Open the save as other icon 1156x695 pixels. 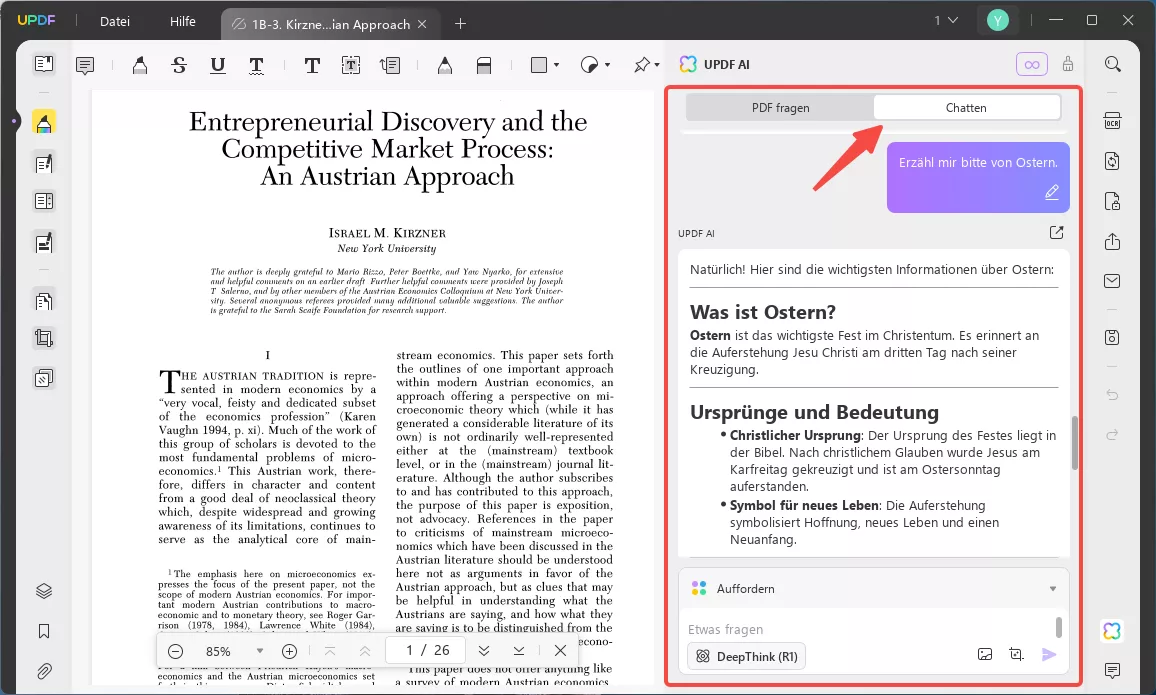(1113, 338)
